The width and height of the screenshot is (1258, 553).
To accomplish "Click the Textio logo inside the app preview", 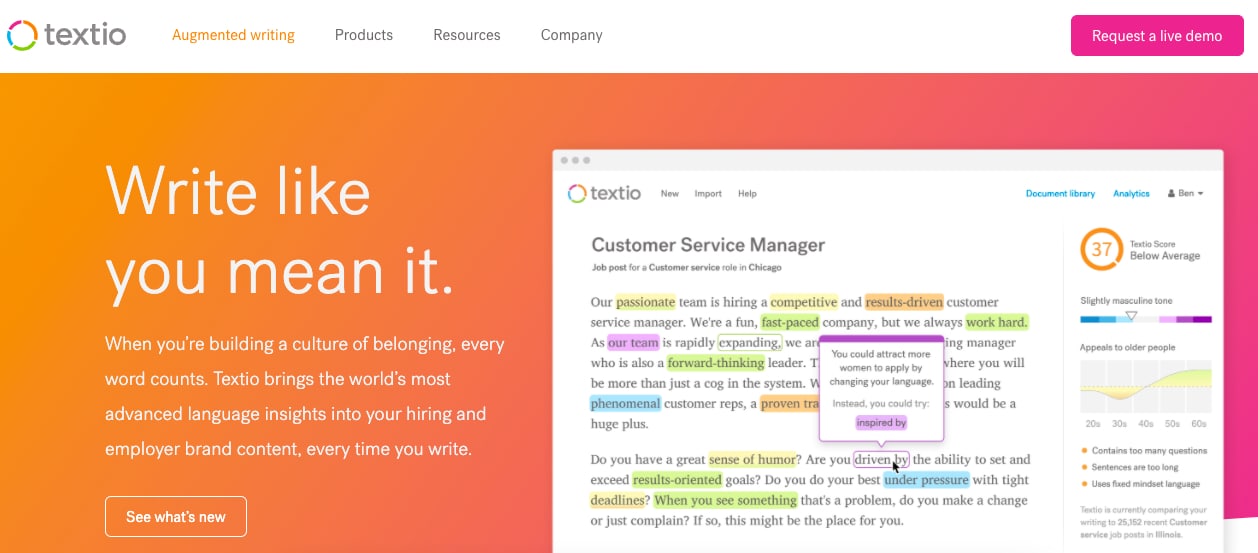I will pos(604,193).
